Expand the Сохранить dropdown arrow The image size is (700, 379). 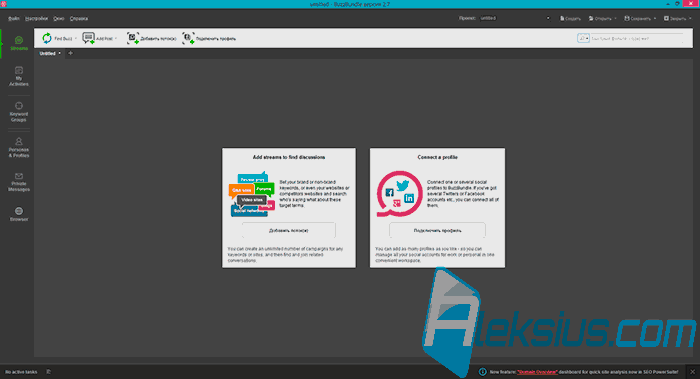[655, 18]
